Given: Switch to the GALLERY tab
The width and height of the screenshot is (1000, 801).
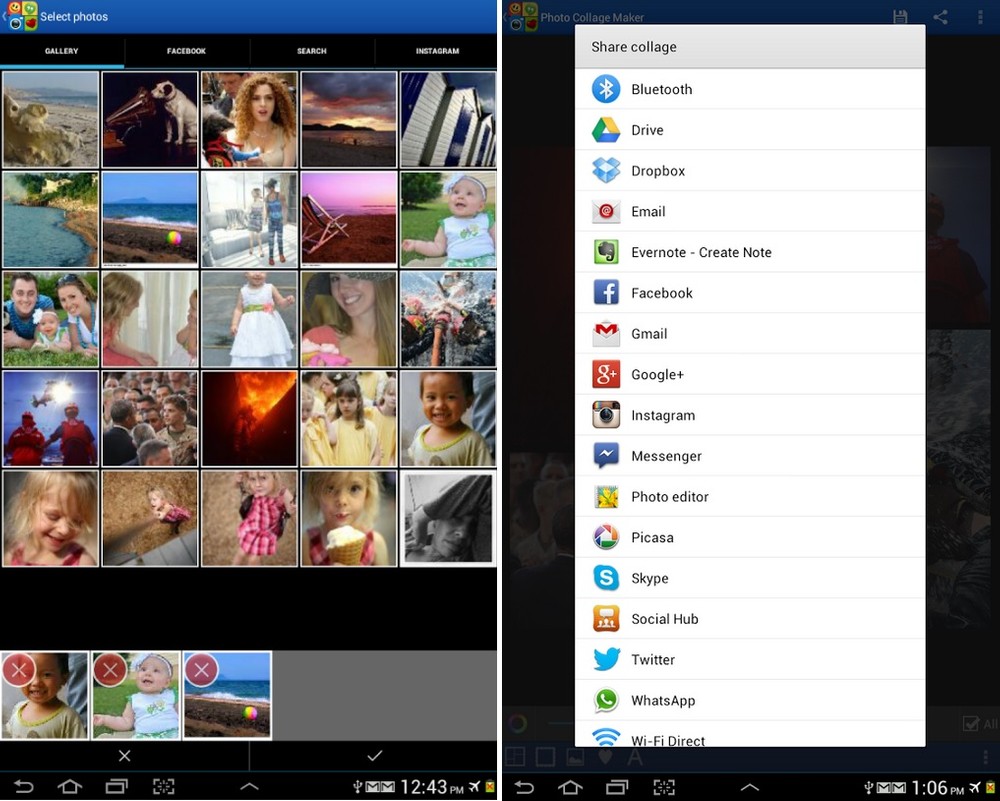Looking at the screenshot, I should 62,51.
